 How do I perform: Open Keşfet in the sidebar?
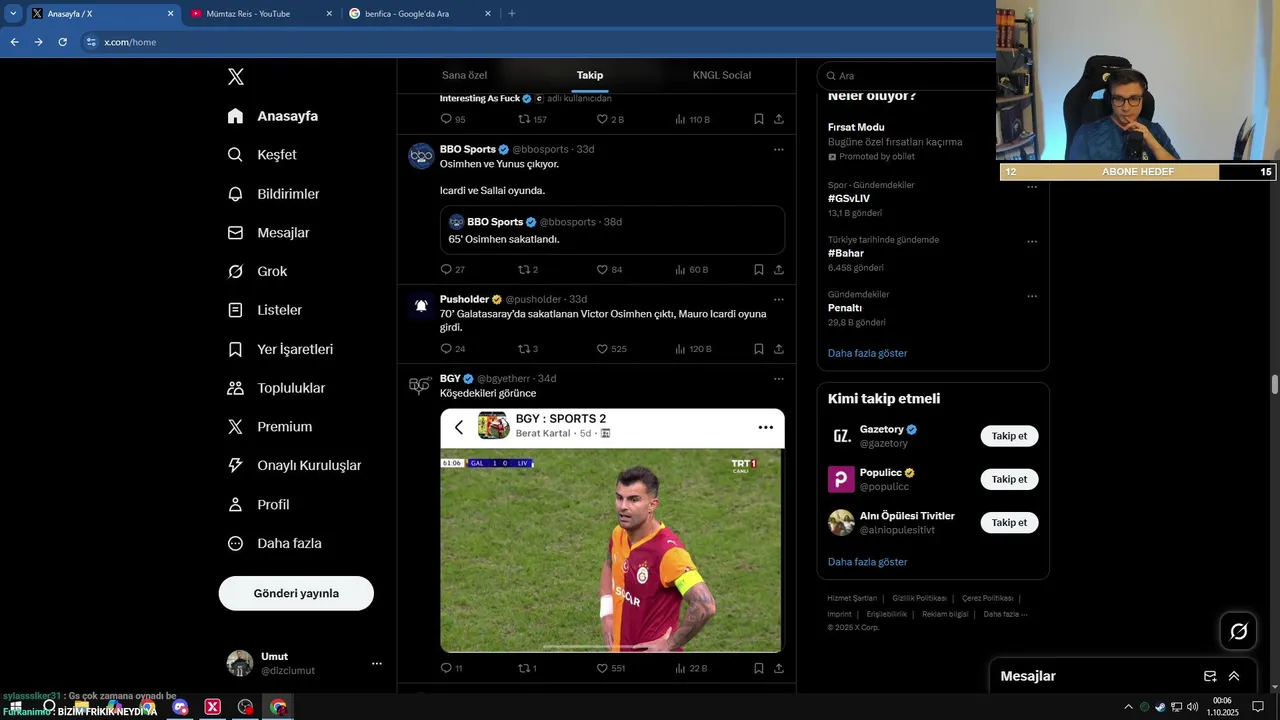coord(263,155)
